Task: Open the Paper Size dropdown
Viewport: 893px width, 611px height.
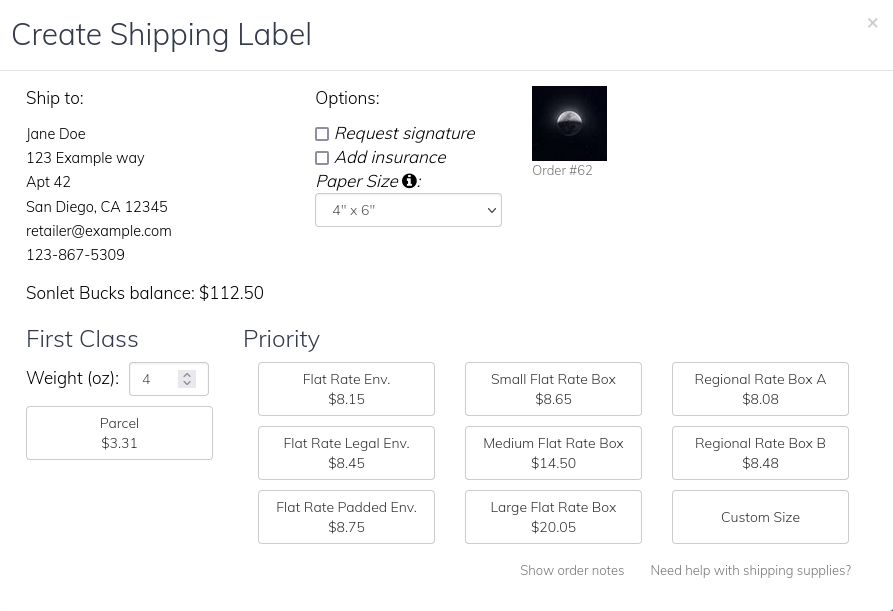Action: [408, 210]
